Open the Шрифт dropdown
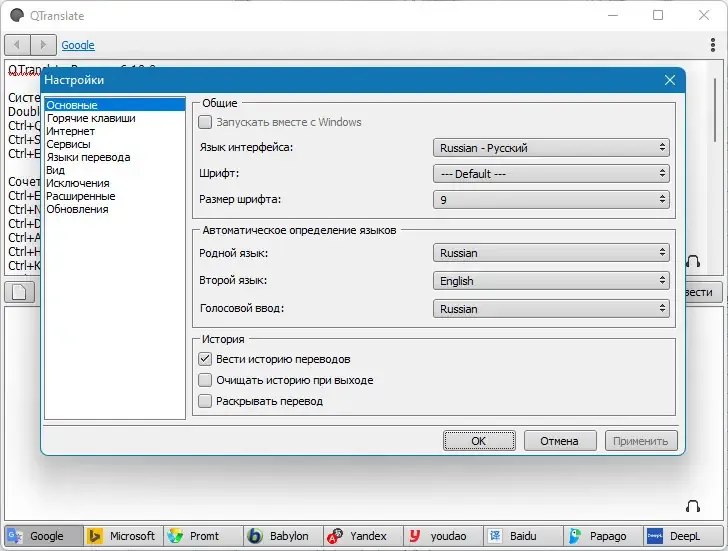Image resolution: width=728 pixels, height=551 pixels. tap(551, 174)
